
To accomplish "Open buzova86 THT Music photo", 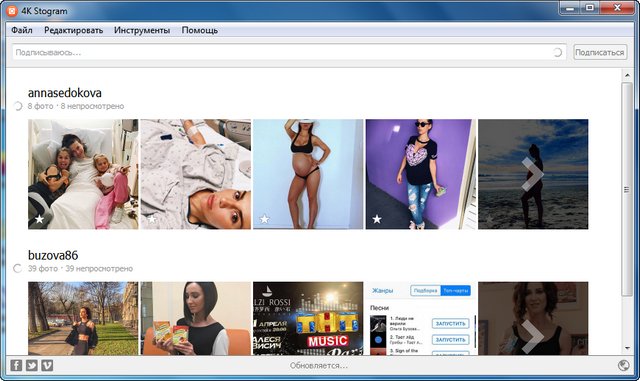I will click(308, 318).
